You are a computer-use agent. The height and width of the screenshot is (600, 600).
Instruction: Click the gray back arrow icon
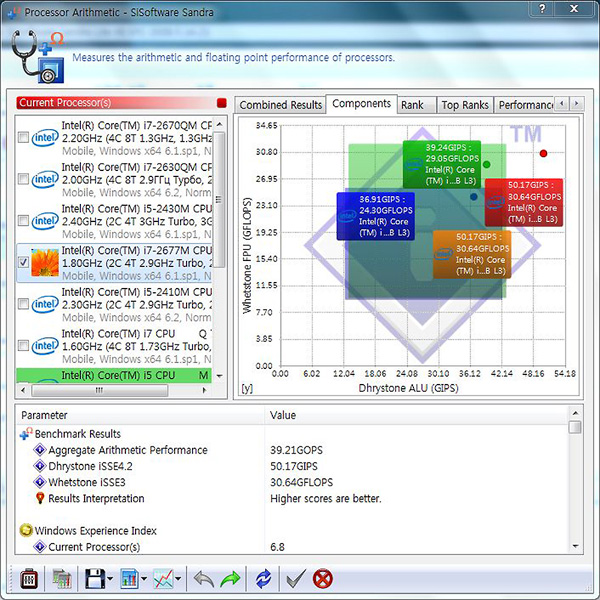click(x=204, y=579)
